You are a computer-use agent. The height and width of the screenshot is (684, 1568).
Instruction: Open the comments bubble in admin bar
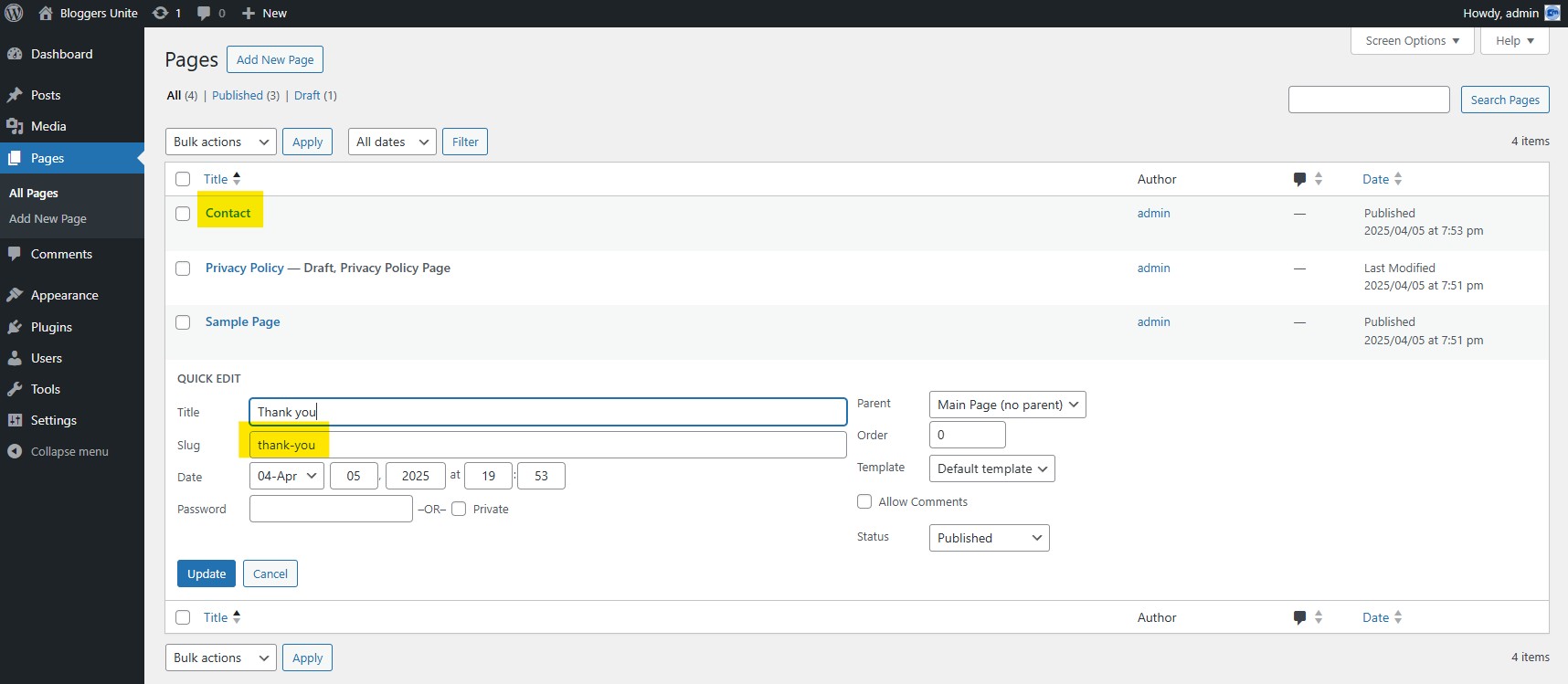(204, 13)
